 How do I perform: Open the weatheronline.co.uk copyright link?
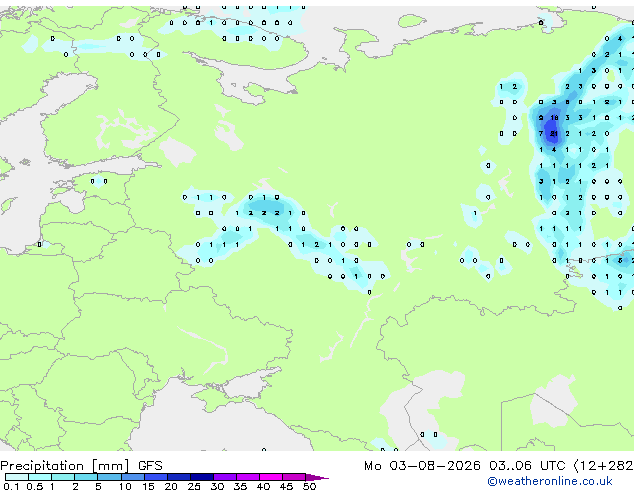pyautogui.click(x=550, y=481)
